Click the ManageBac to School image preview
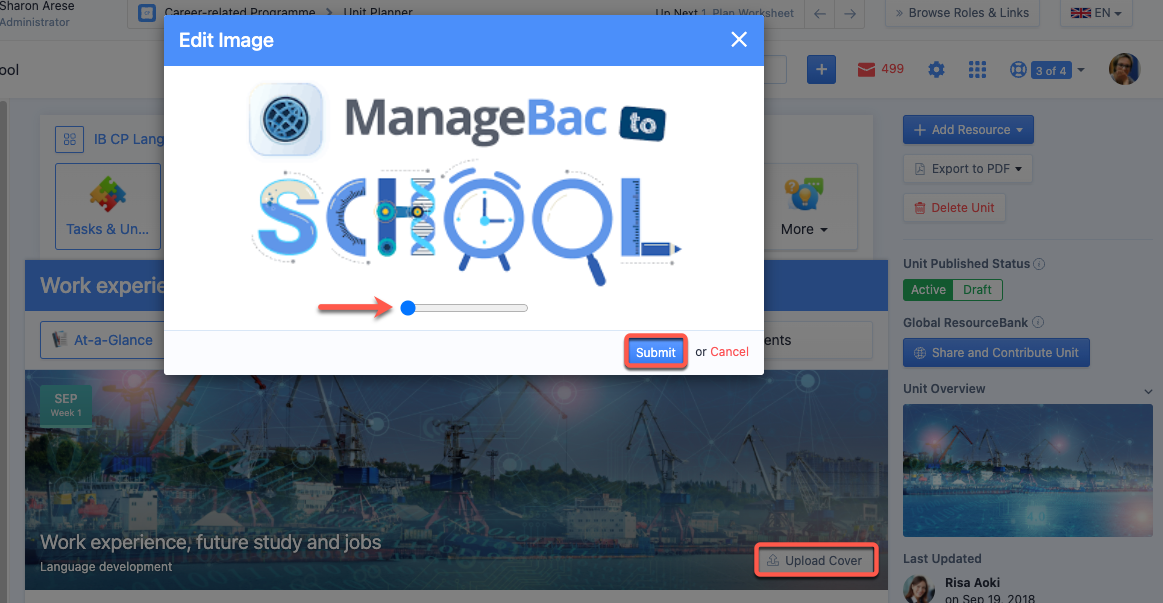 (x=464, y=183)
